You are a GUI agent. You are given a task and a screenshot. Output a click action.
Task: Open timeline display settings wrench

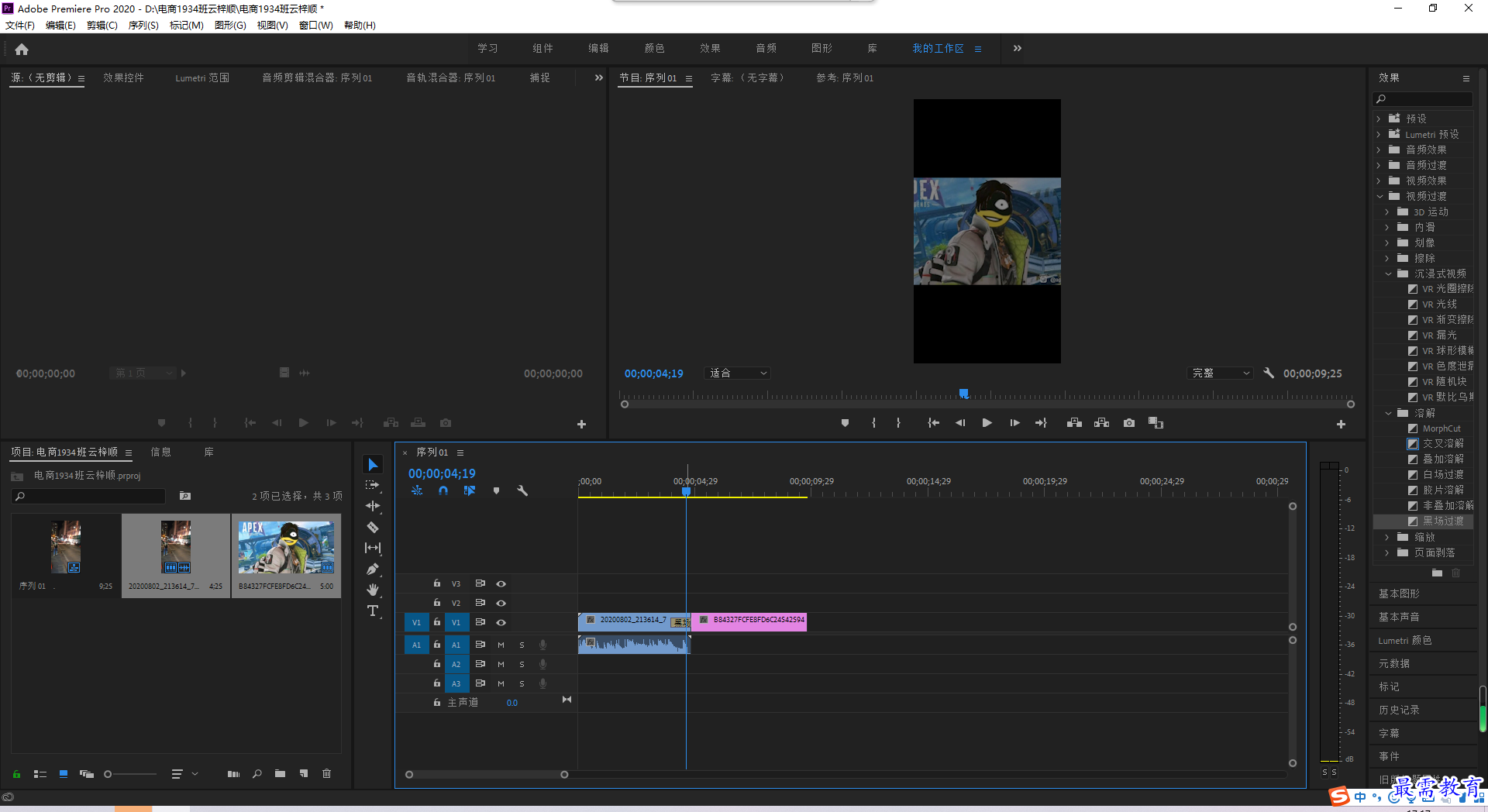[x=522, y=490]
